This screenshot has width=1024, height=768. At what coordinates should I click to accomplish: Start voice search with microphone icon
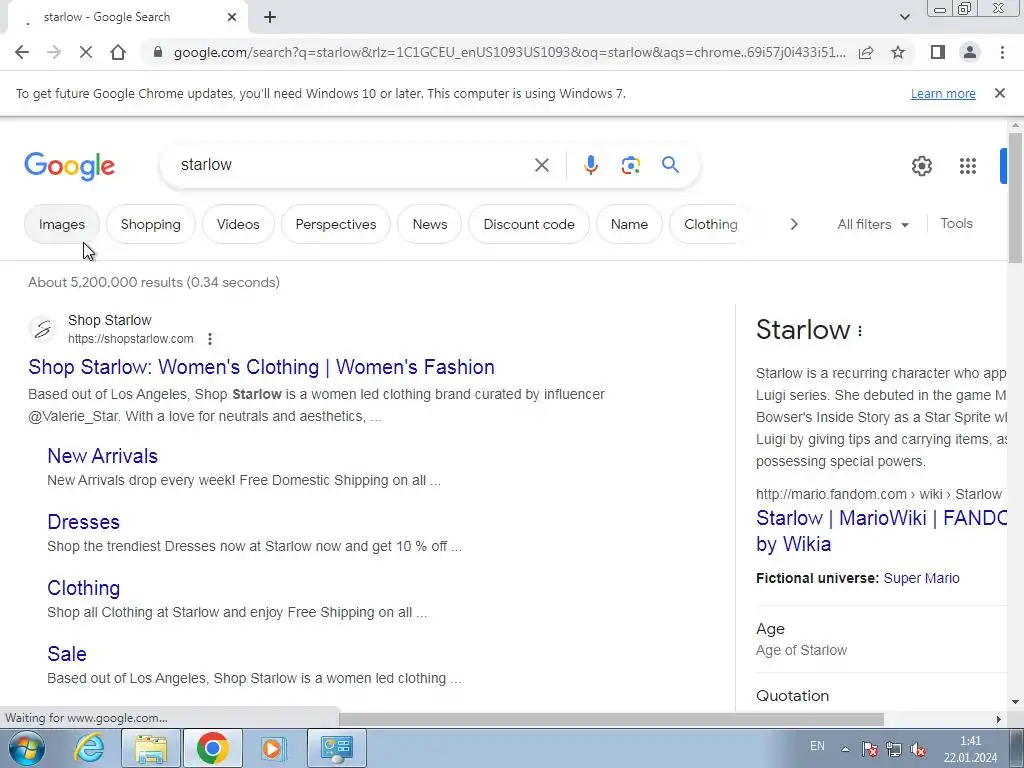[590, 165]
